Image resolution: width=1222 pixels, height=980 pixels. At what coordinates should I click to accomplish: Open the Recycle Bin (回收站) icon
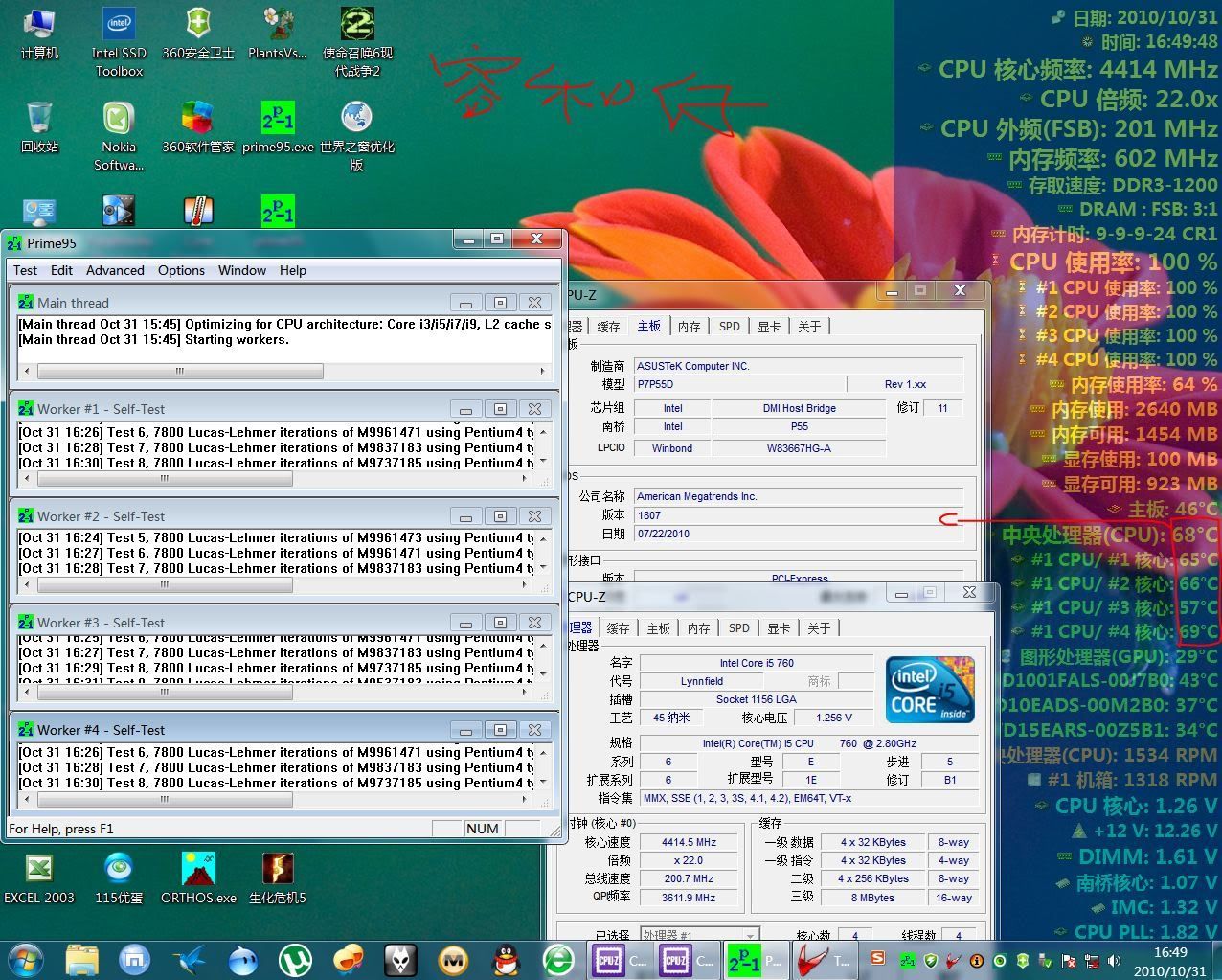[x=39, y=126]
